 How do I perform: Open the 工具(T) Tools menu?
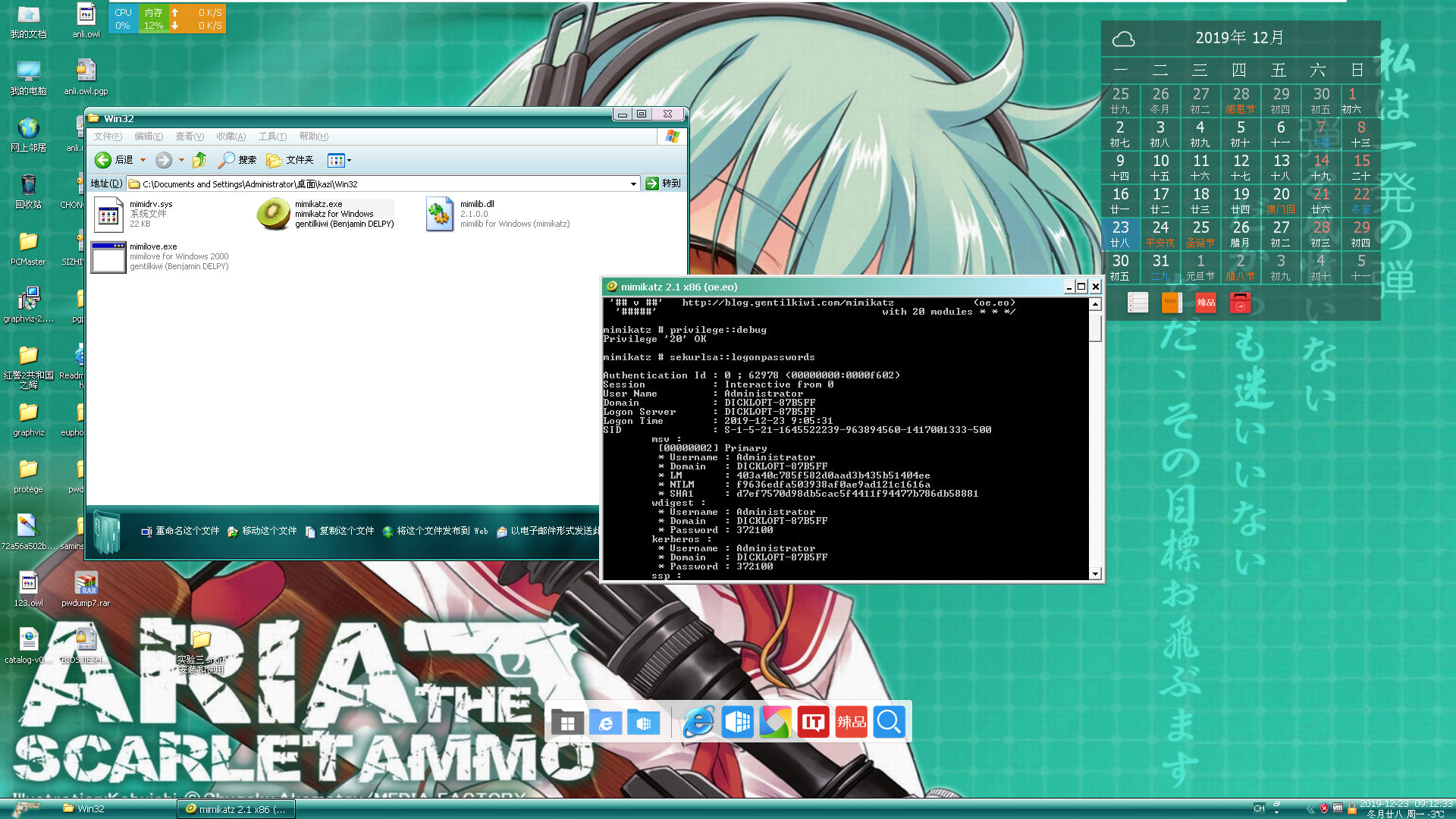click(272, 136)
